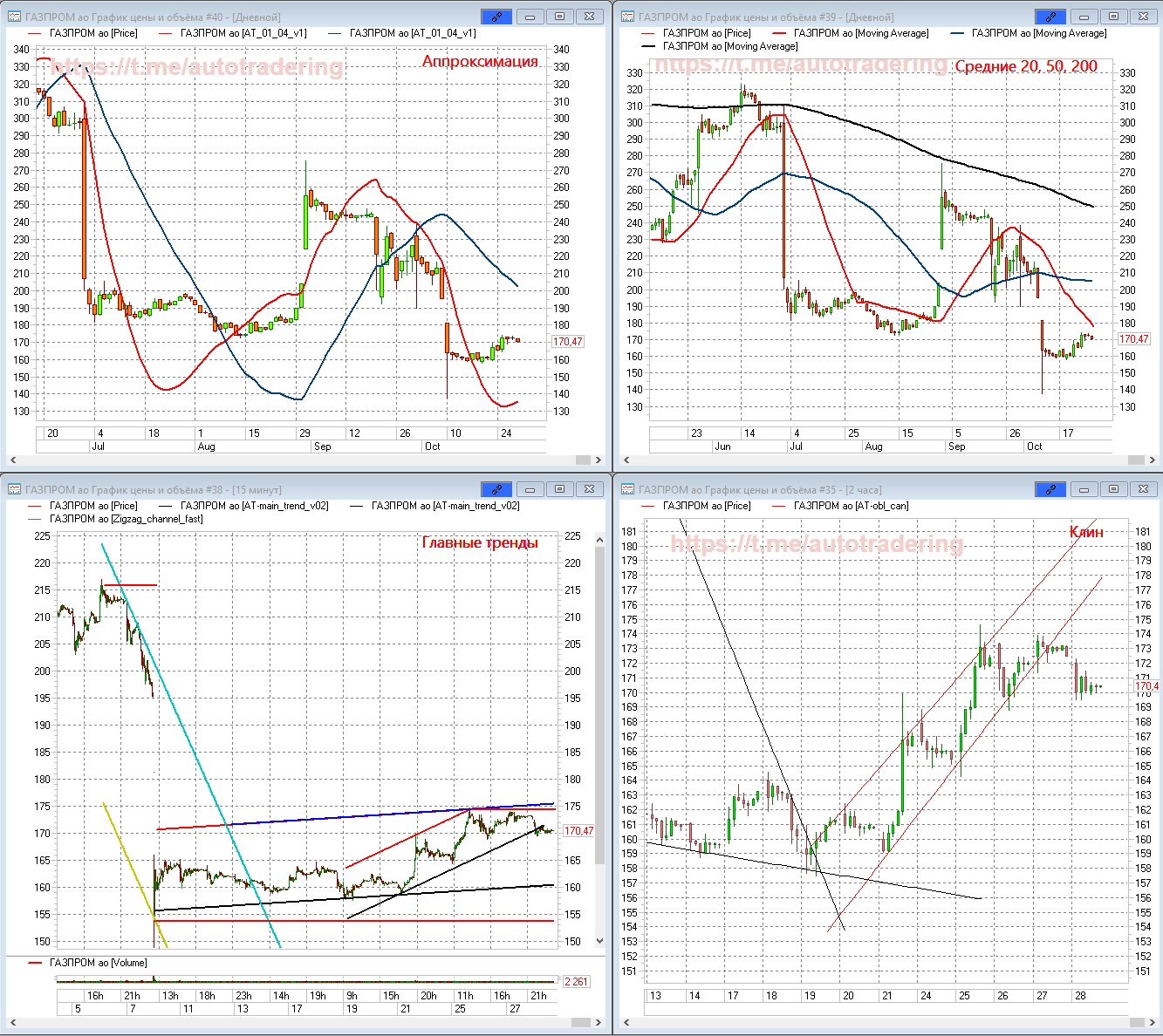Open the window menu icon of chart #40

14,17
